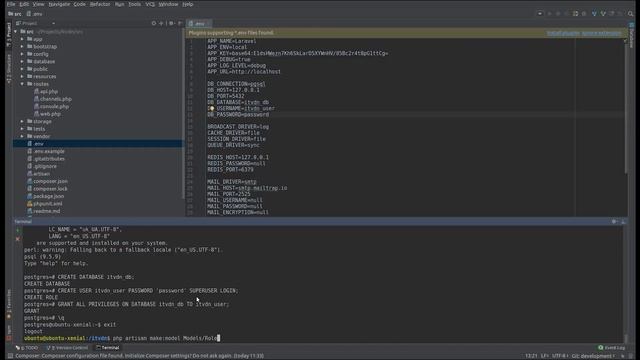This screenshot has width=640, height=360.
Task: Open Terminal panel settings gear icon
Action: tap(614, 222)
